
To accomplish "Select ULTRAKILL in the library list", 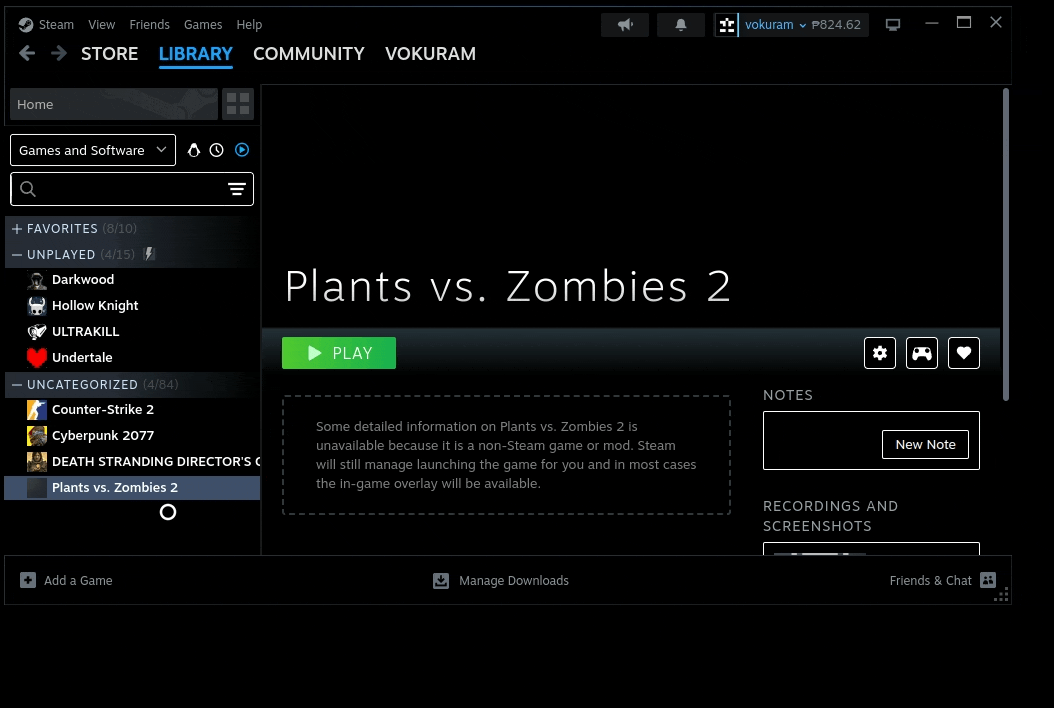I will click(x=132, y=331).
